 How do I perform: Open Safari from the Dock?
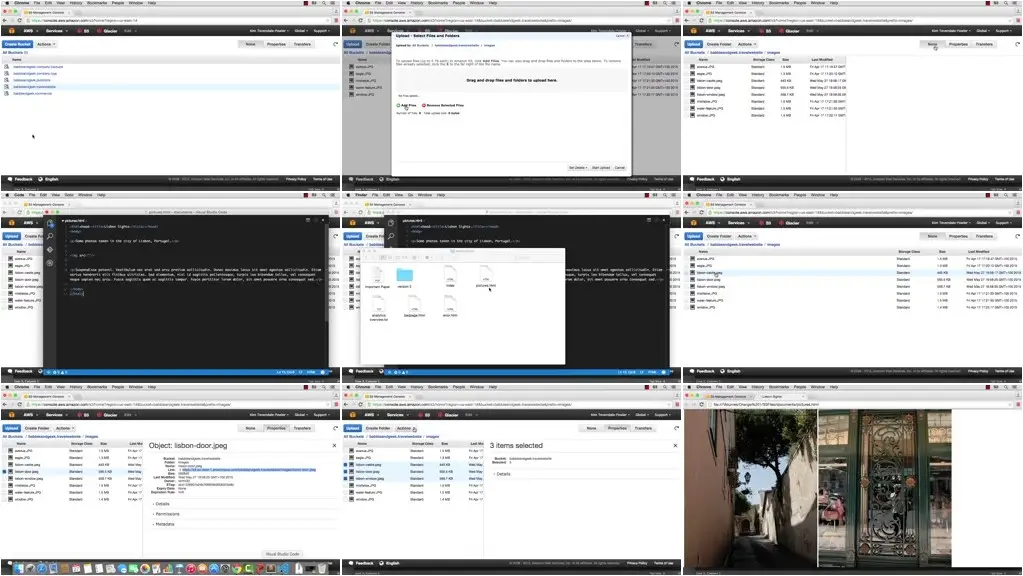click(41, 569)
